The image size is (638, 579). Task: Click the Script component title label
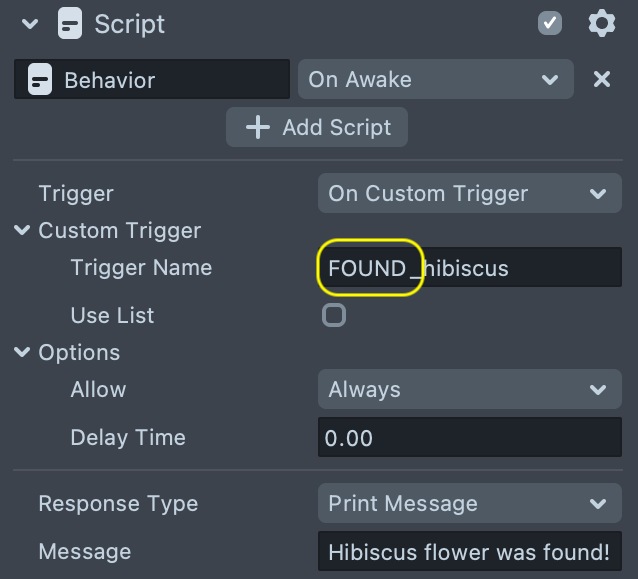[x=130, y=23]
